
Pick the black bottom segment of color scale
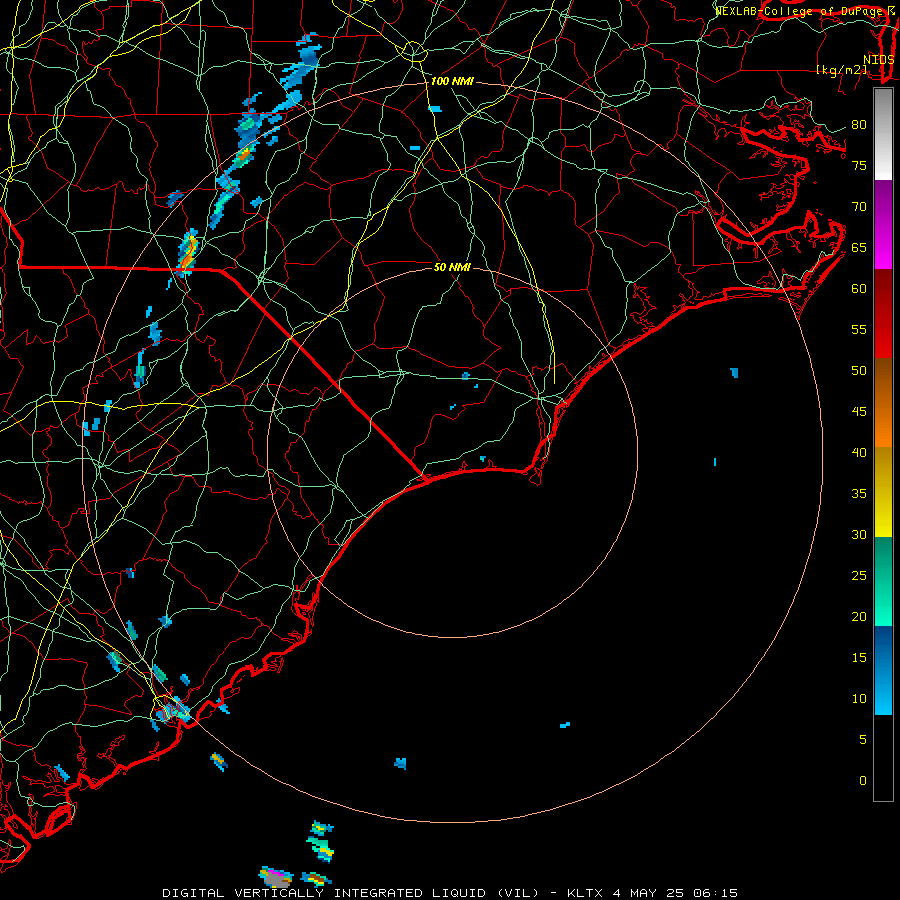(883, 758)
